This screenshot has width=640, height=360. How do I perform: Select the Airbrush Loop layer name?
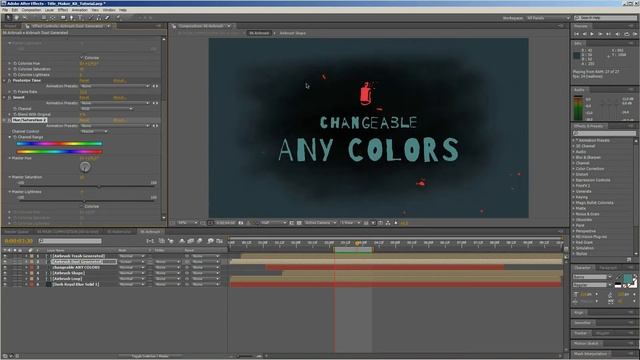click(x=67, y=279)
